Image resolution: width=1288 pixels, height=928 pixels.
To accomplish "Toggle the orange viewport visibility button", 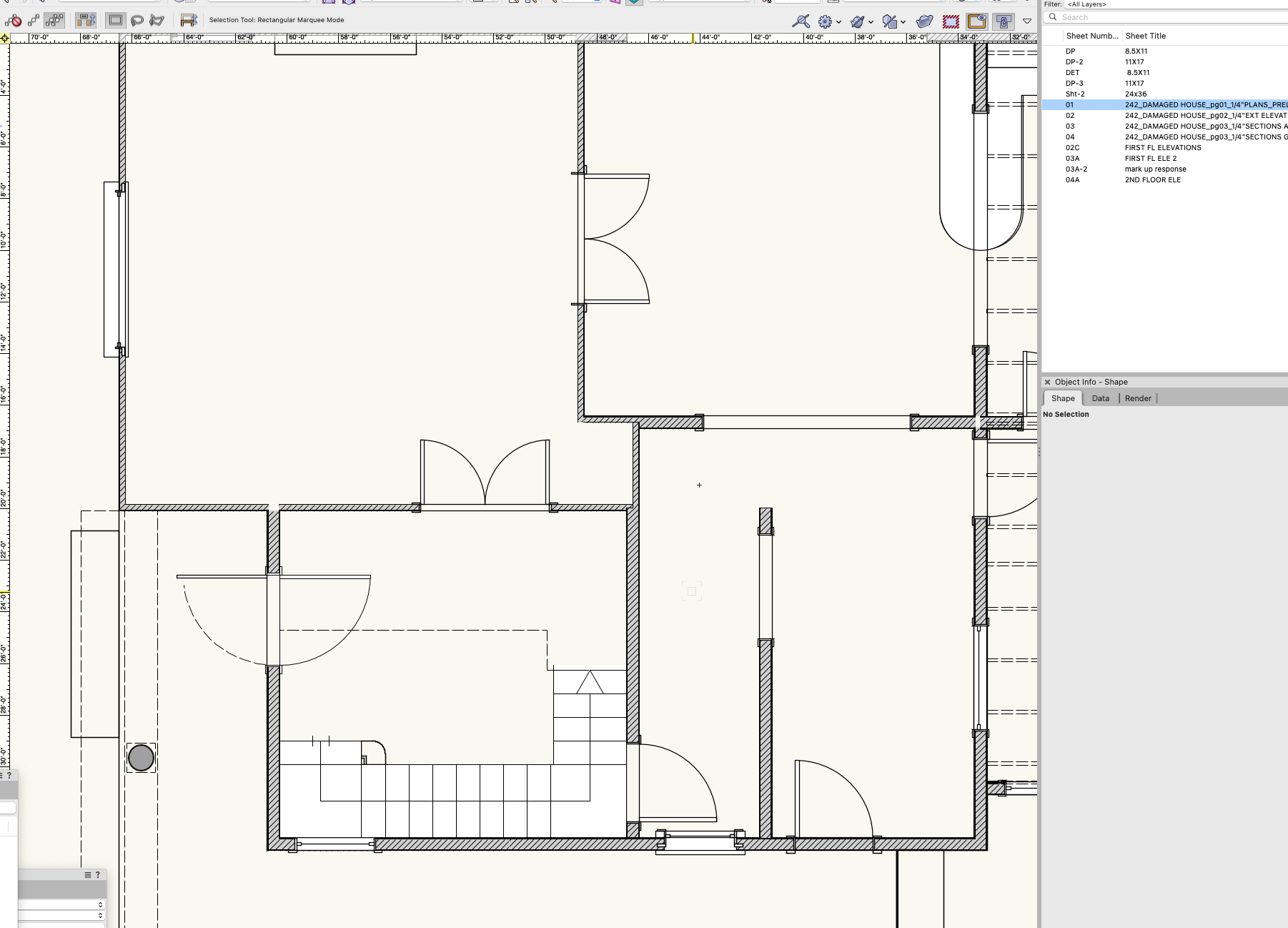I will (x=976, y=21).
